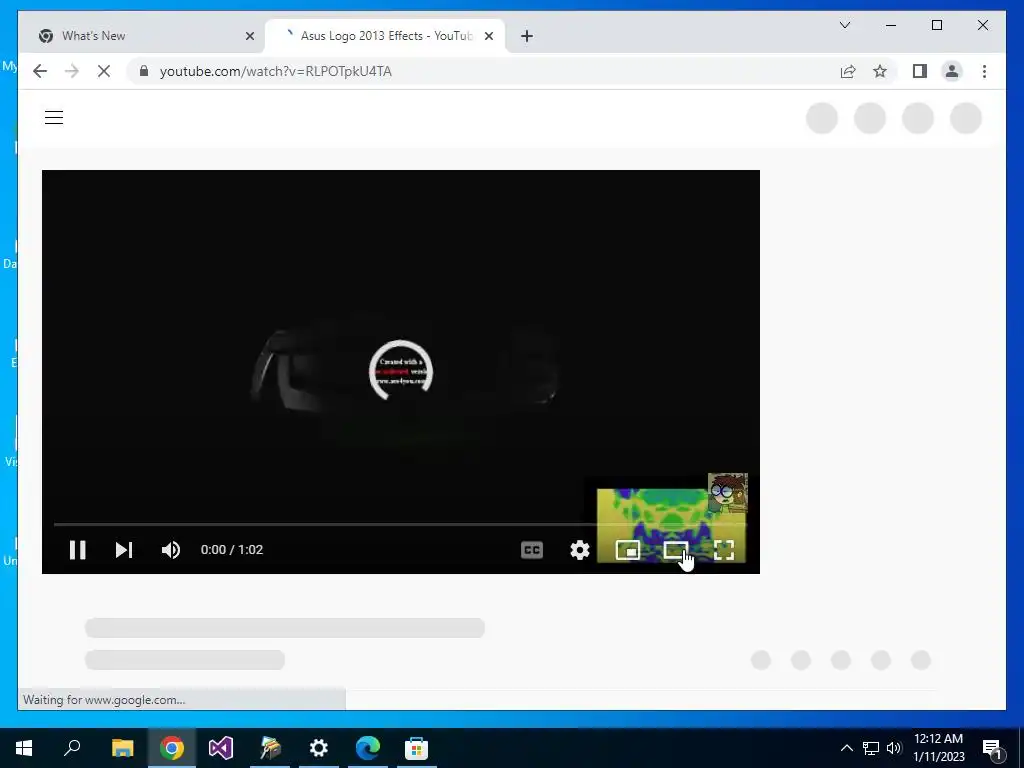Open the Windows Start menu
This screenshot has height=768, width=1024.
click(x=24, y=748)
